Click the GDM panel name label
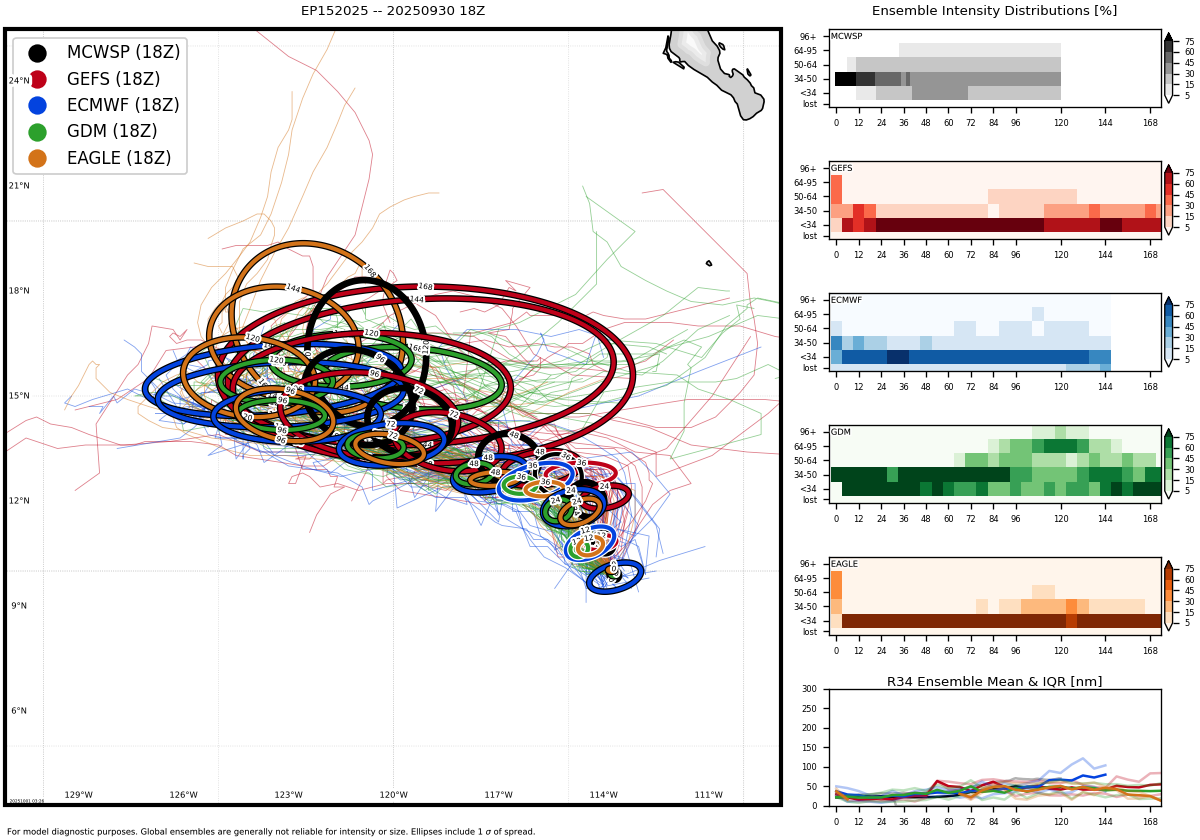Viewport: 1200px width, 840px height. (x=841, y=433)
